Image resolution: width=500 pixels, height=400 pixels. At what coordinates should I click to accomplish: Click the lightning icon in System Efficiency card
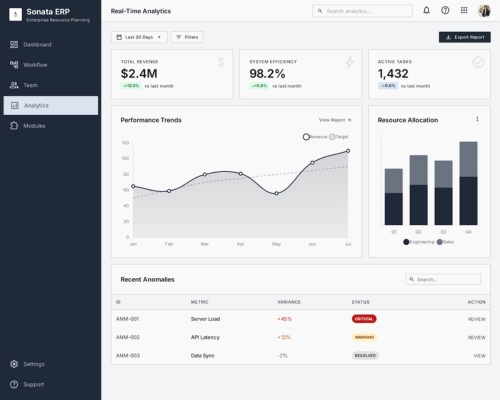click(x=349, y=62)
